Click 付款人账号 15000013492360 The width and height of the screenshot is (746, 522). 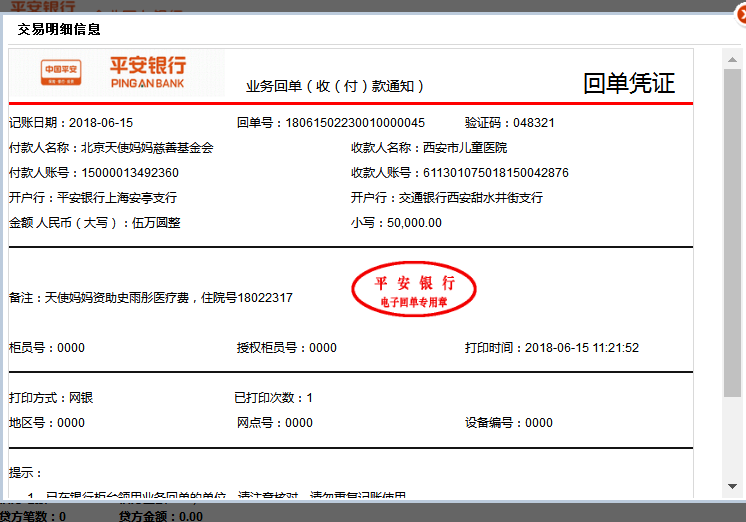94,173
